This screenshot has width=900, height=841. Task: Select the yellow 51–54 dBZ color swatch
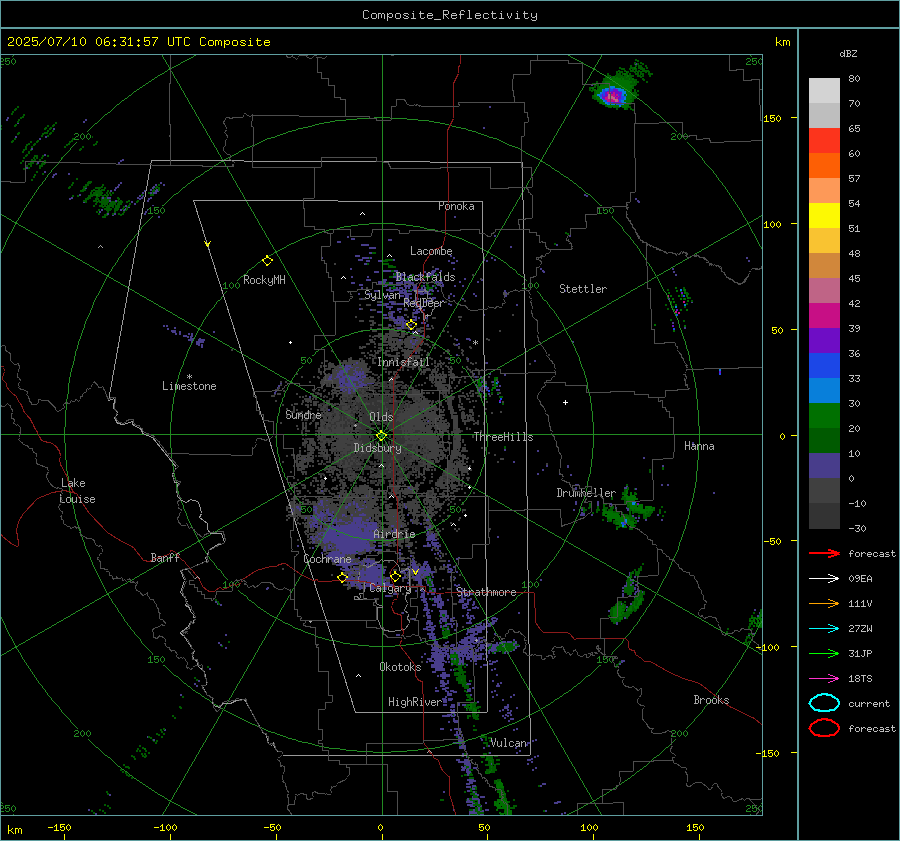tap(824, 216)
